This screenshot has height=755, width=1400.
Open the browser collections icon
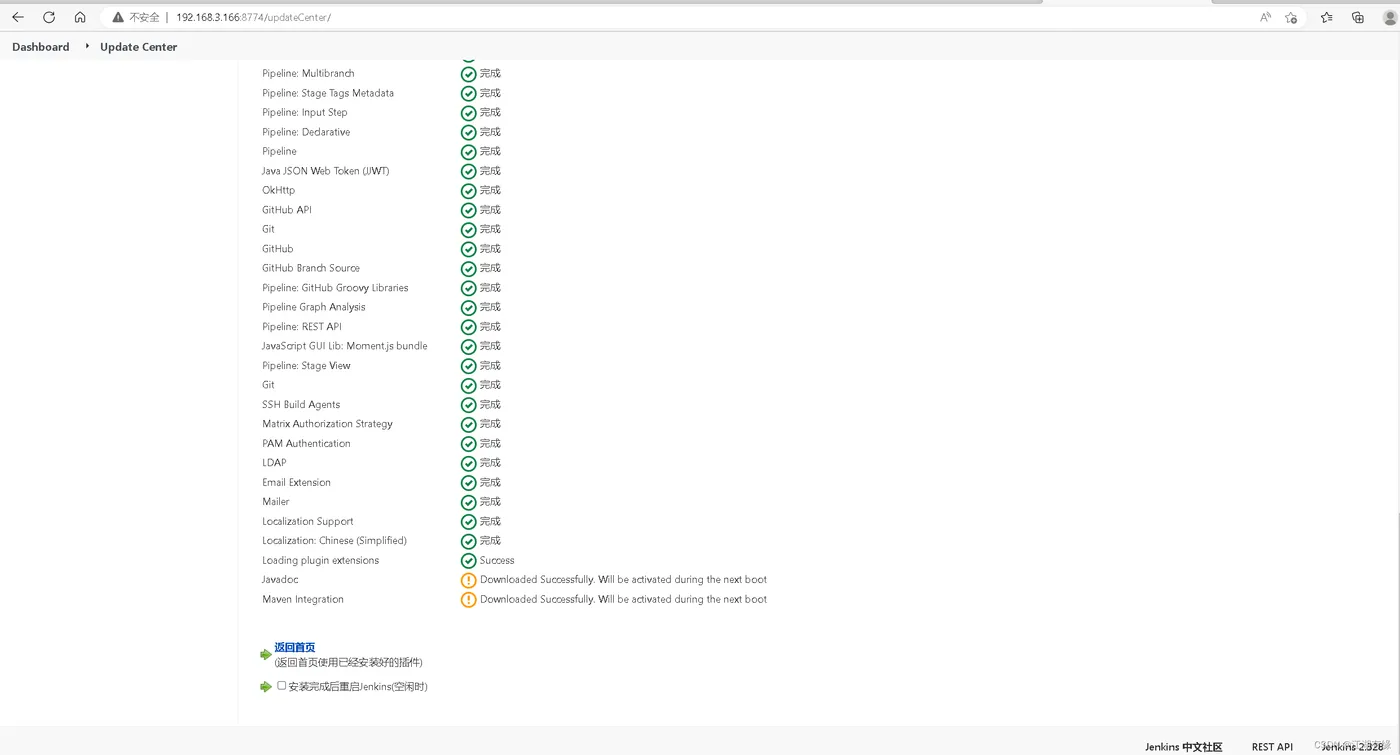point(1358,17)
